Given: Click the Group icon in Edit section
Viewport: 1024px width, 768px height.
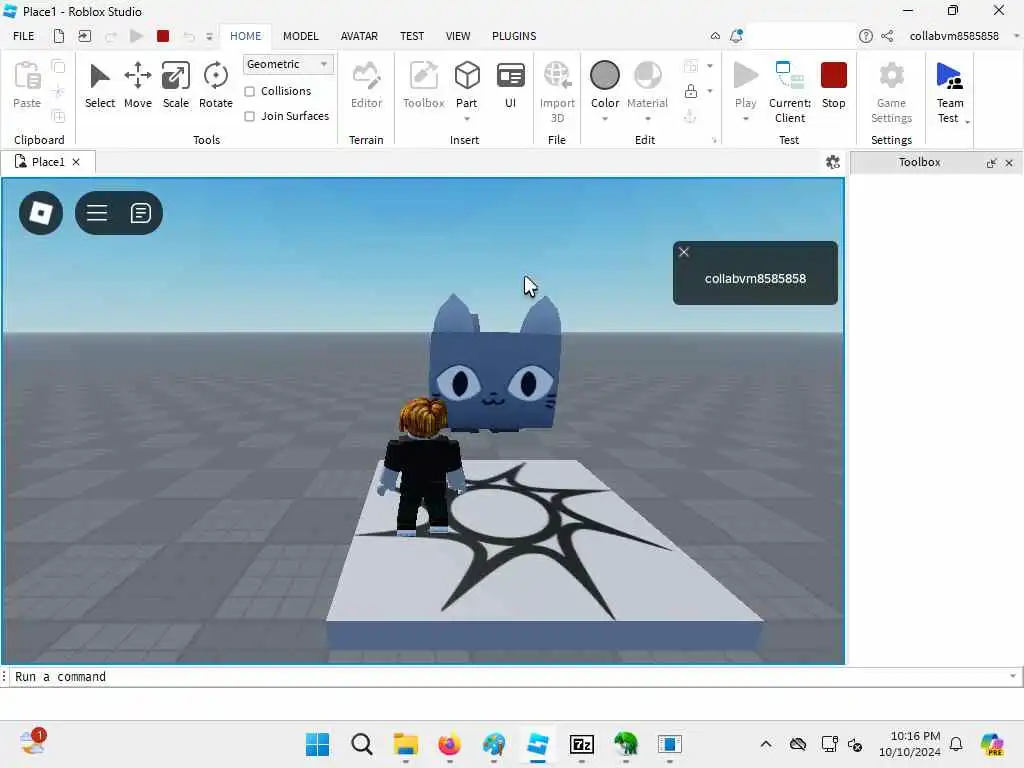Looking at the screenshot, I should 690,66.
